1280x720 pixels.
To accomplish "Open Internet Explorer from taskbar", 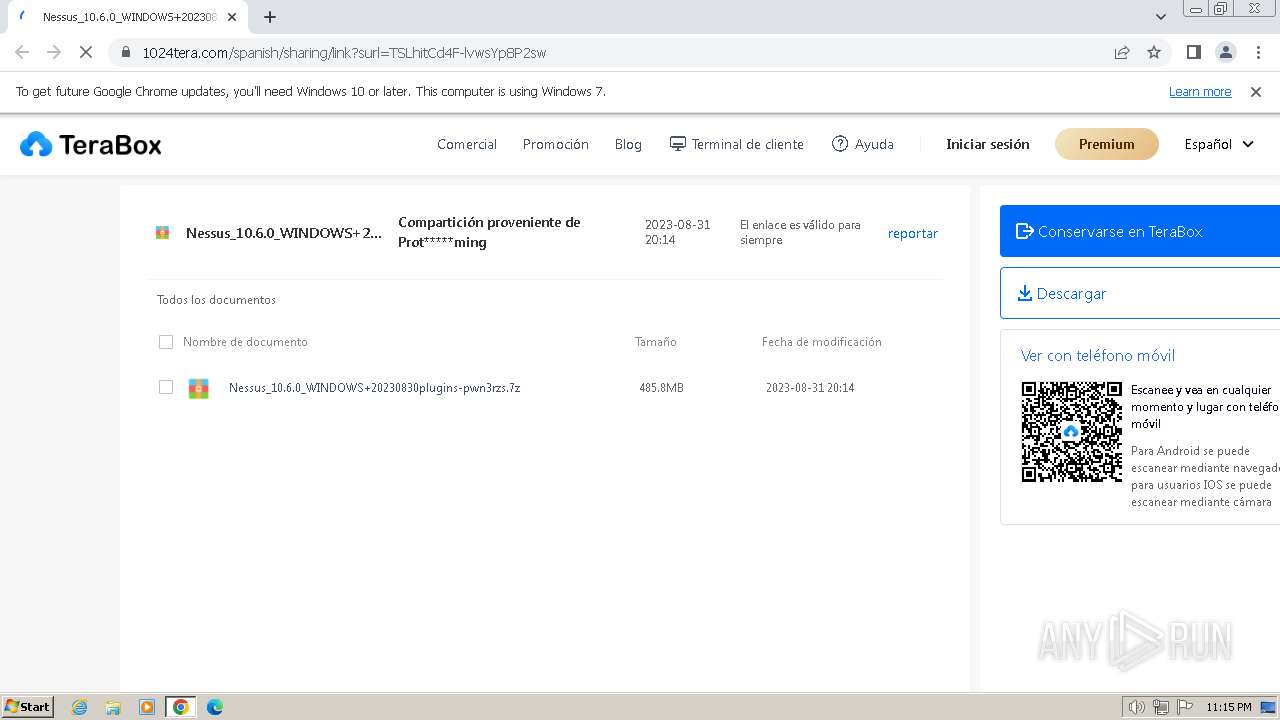I will (80, 707).
